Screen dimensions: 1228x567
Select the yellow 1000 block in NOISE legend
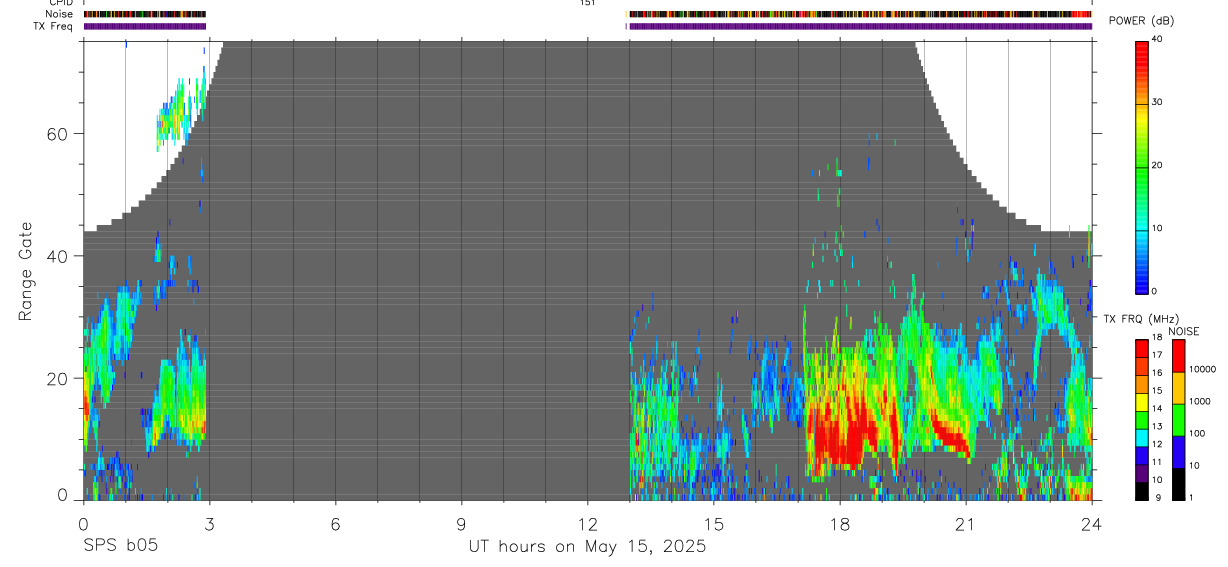[1178, 388]
